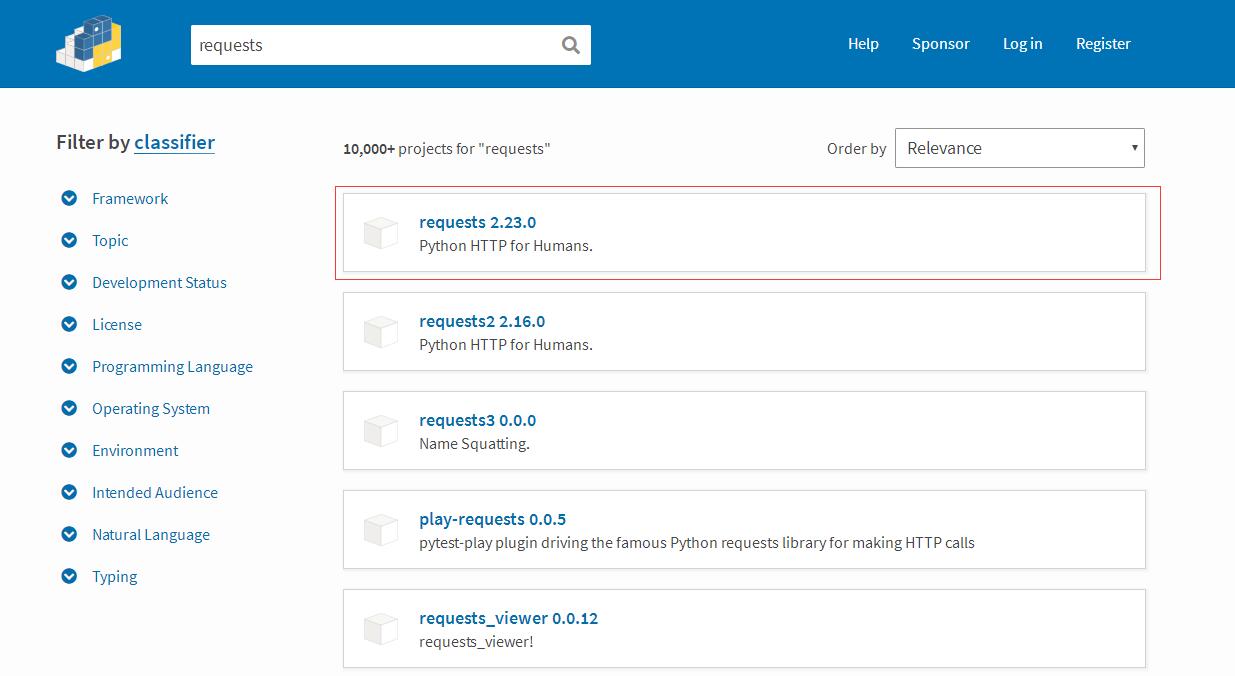
Task: Click the Operating System label
Action: coord(151,409)
